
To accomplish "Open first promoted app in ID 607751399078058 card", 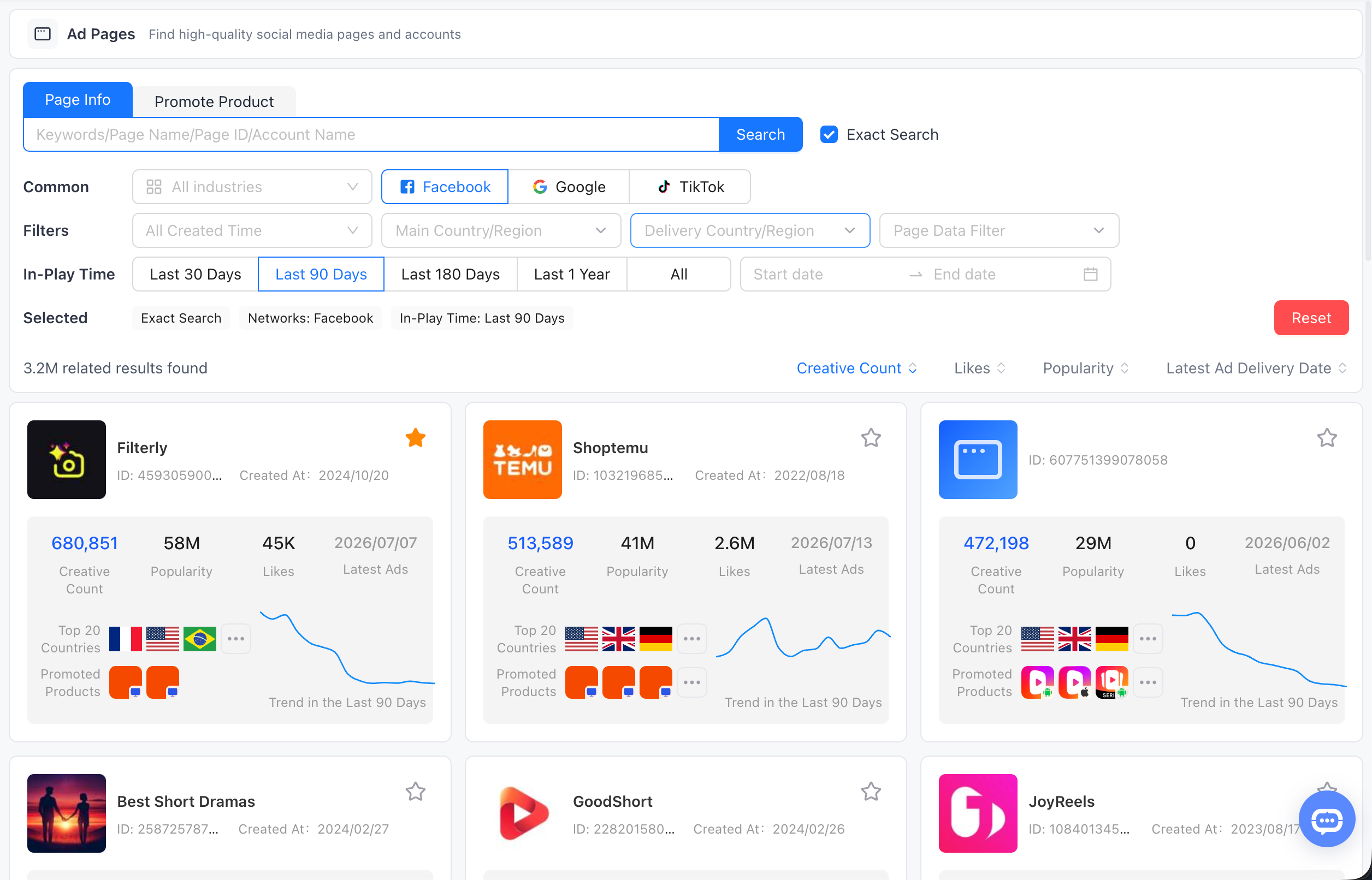I will [1037, 682].
